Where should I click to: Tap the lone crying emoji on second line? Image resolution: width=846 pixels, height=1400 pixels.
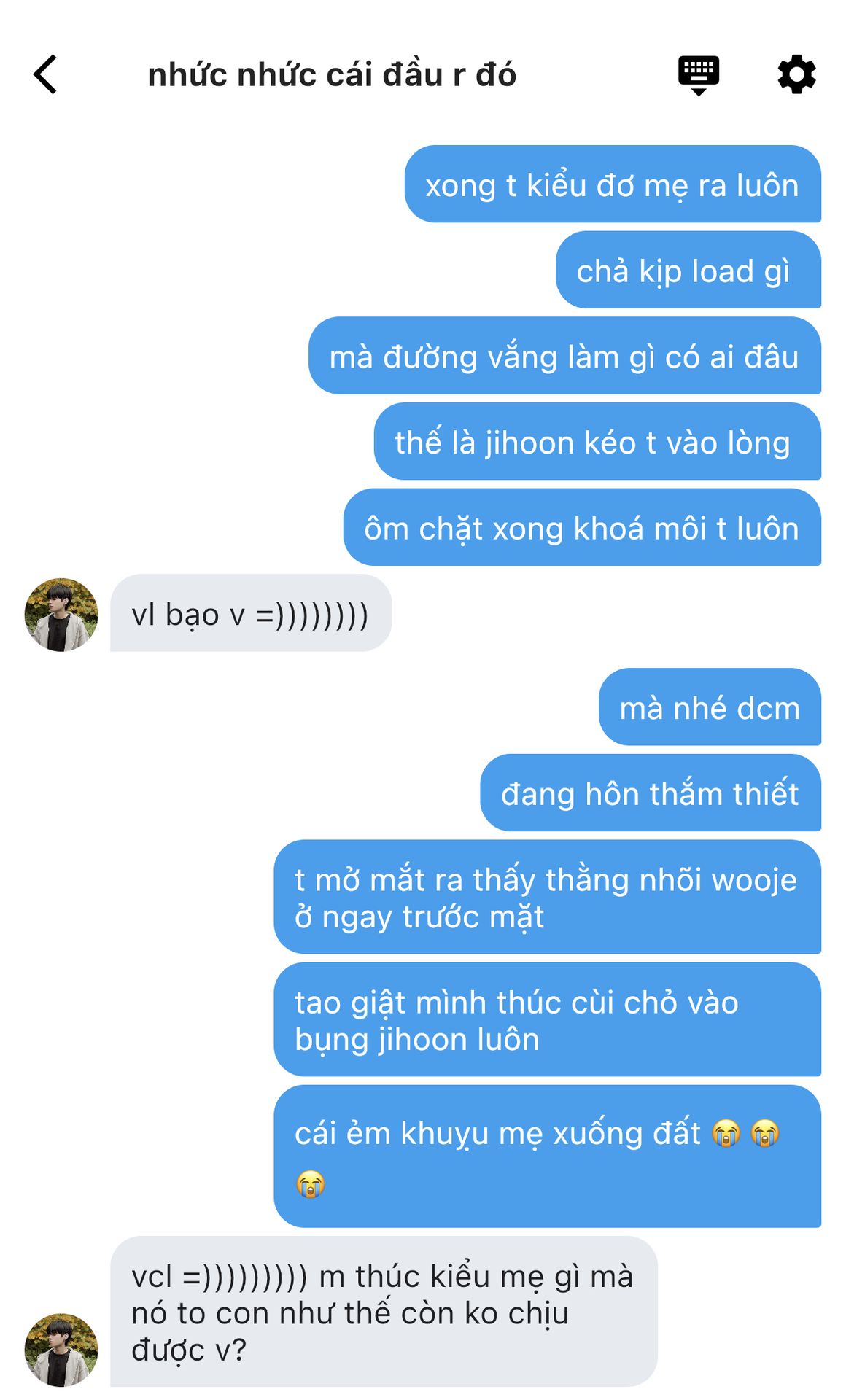(311, 1183)
